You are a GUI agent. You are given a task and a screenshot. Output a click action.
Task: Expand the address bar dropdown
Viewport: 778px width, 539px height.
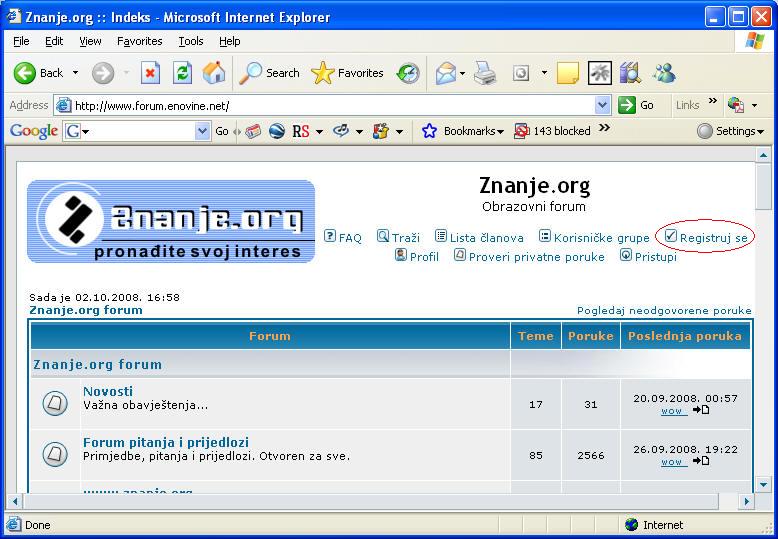pos(602,105)
